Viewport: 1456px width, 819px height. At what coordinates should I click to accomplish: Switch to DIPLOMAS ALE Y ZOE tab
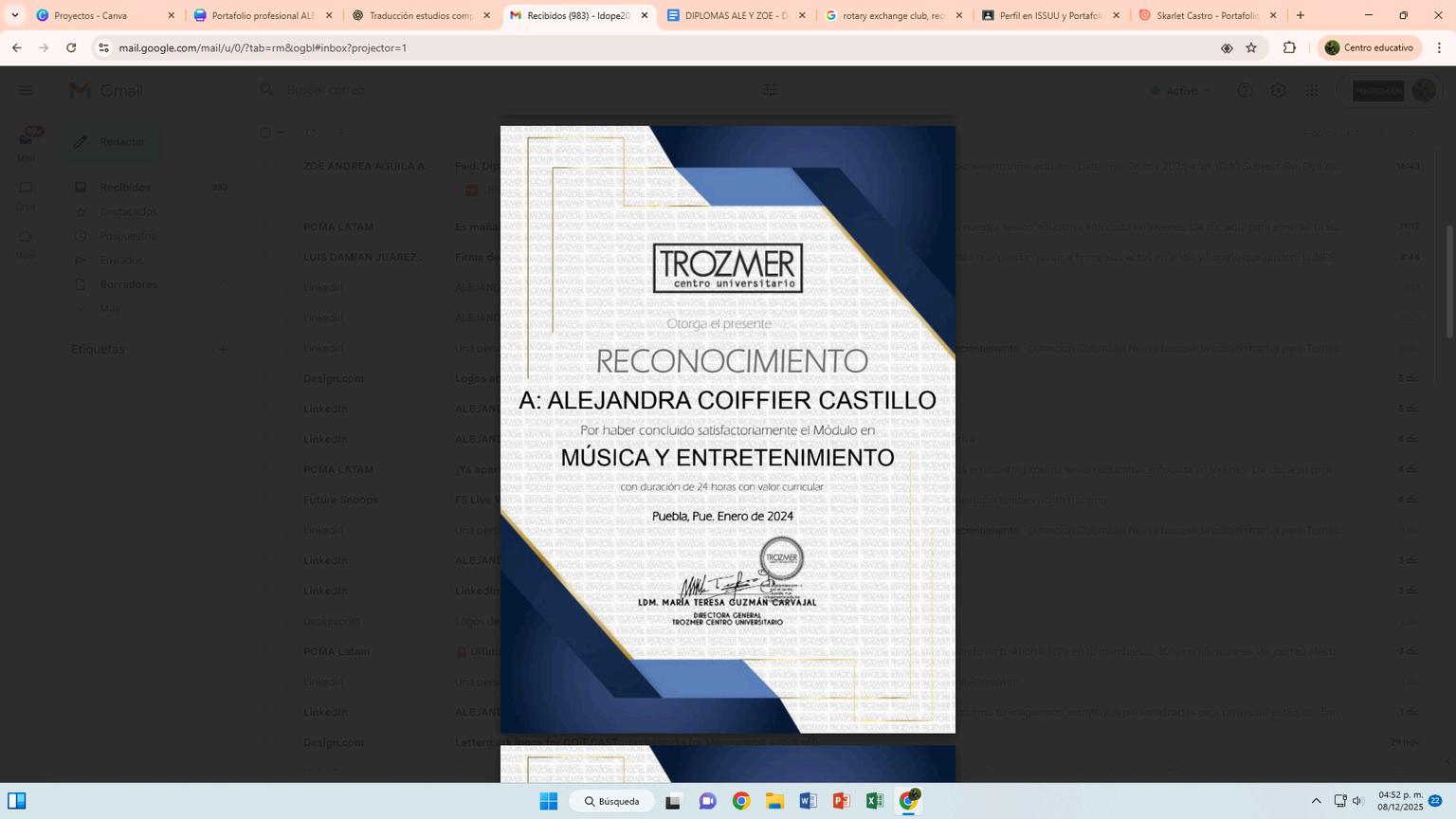737,15
